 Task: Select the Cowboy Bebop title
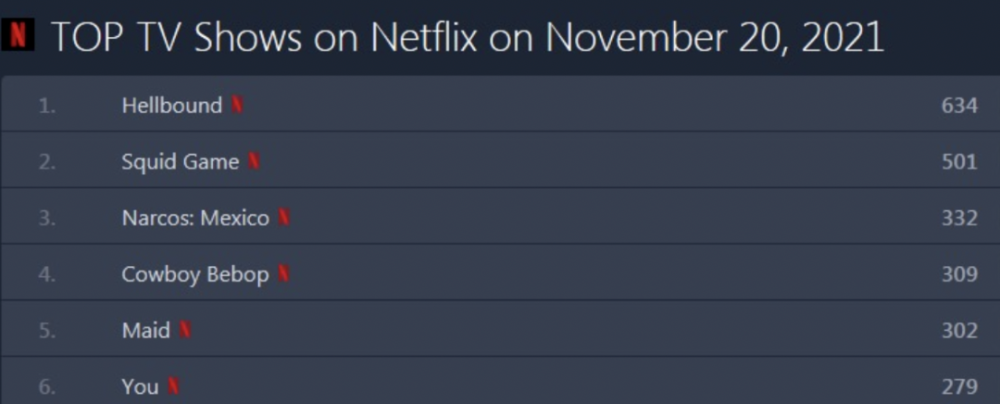pos(195,274)
